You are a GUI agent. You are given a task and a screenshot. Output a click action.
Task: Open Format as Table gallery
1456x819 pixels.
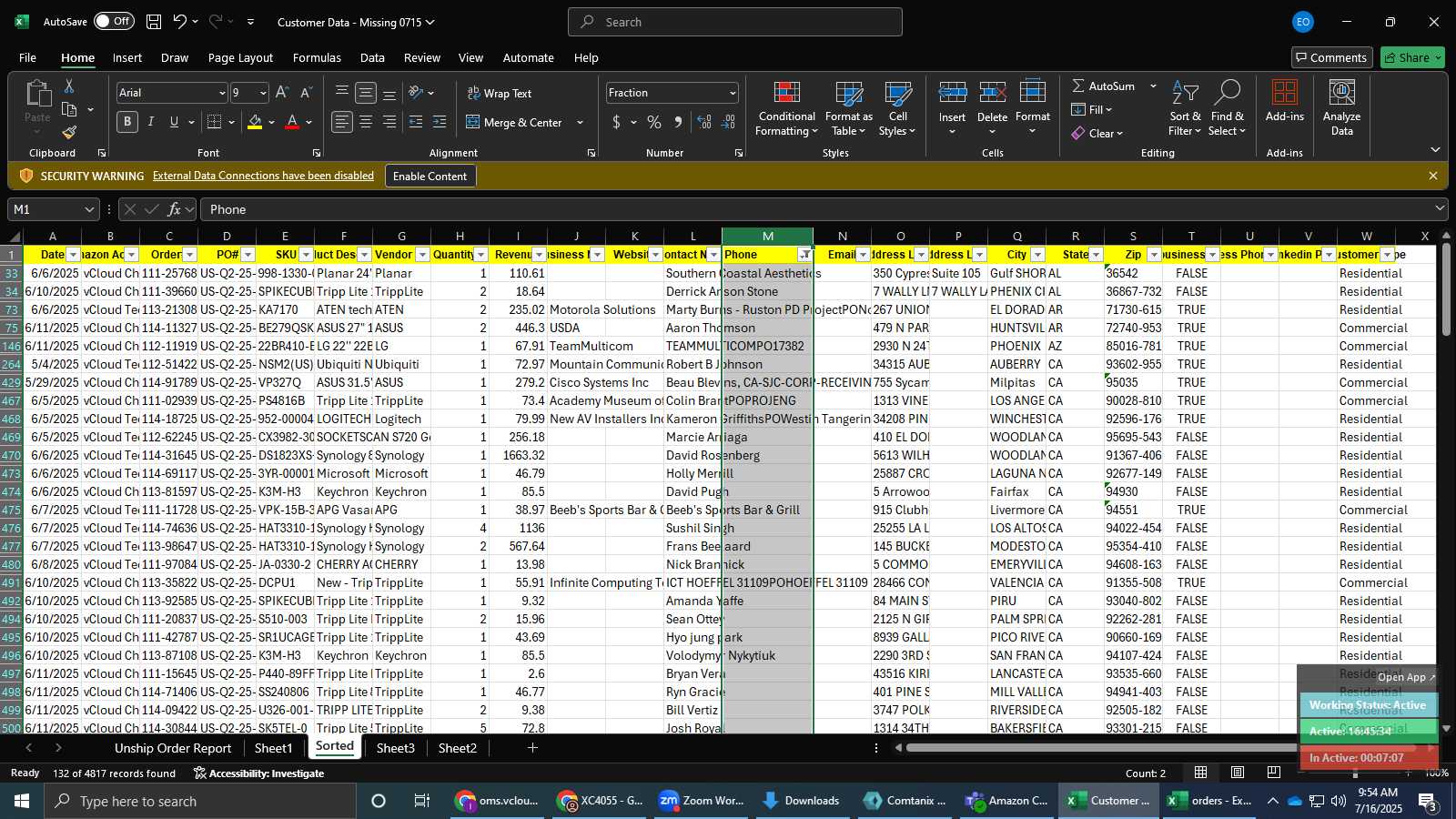pos(848,108)
